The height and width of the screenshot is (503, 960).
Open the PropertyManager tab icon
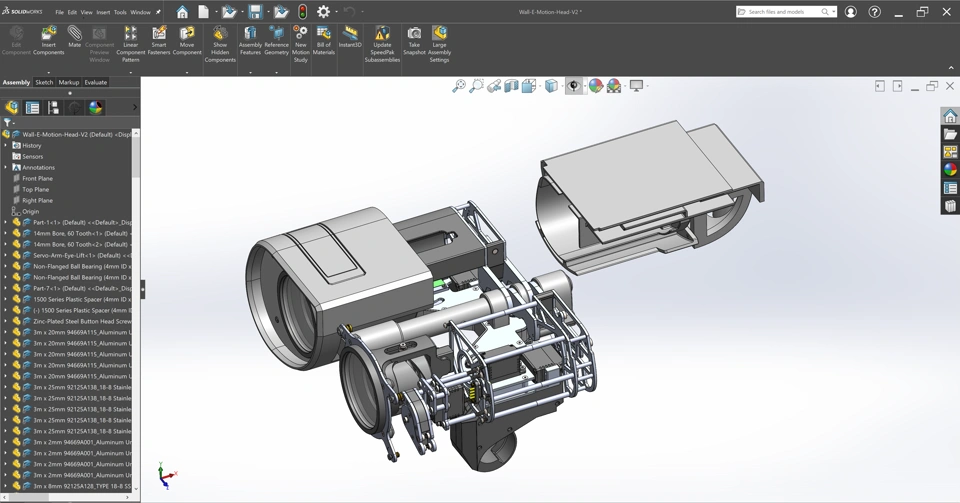[x=32, y=107]
